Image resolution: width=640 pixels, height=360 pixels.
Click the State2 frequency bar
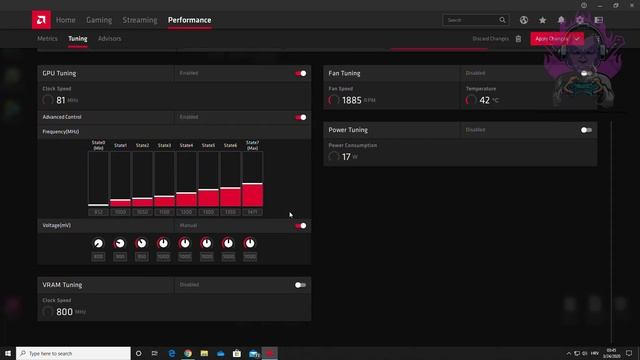[x=142, y=179]
